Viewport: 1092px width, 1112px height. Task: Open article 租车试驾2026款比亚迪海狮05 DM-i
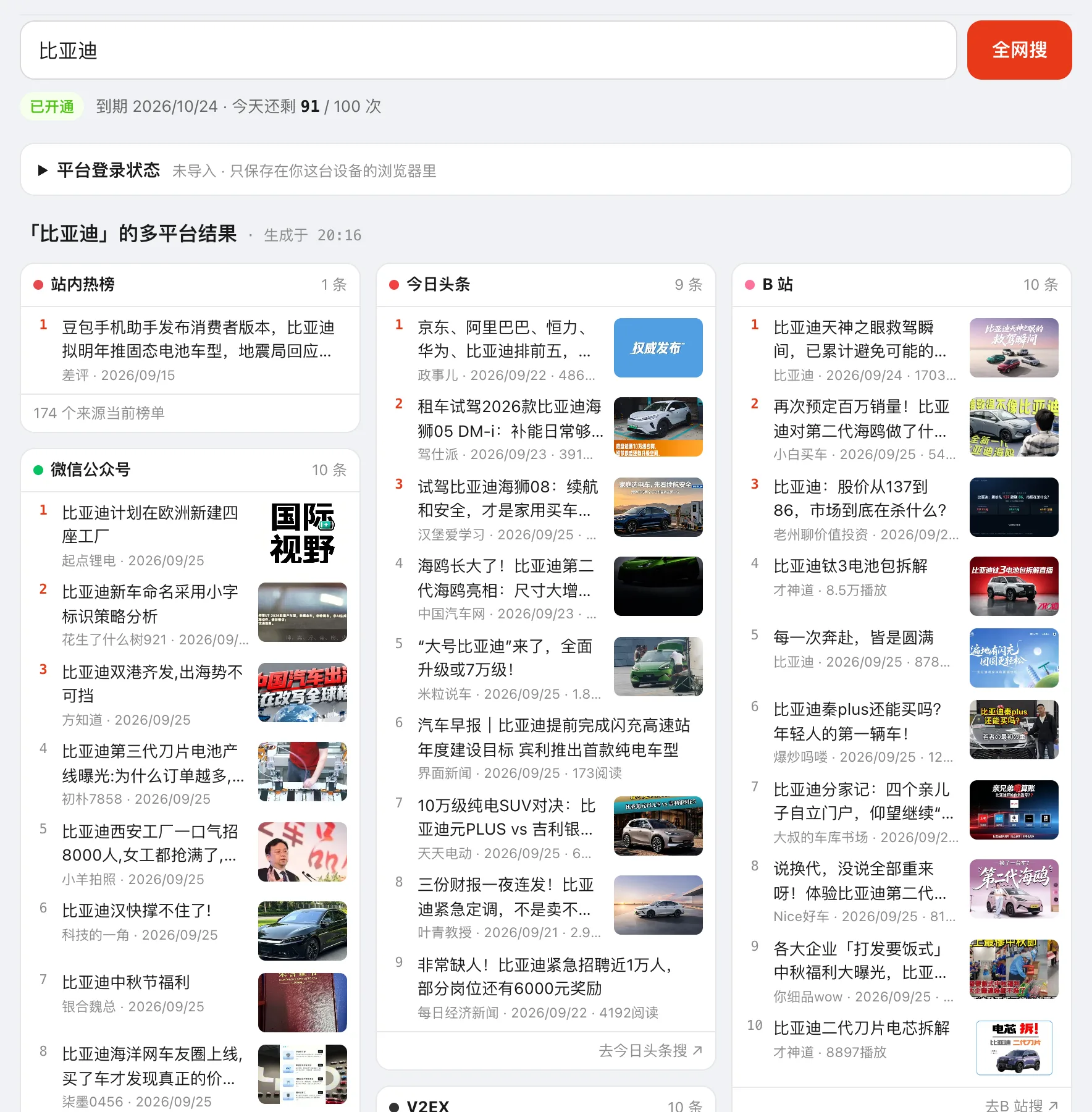click(x=510, y=418)
